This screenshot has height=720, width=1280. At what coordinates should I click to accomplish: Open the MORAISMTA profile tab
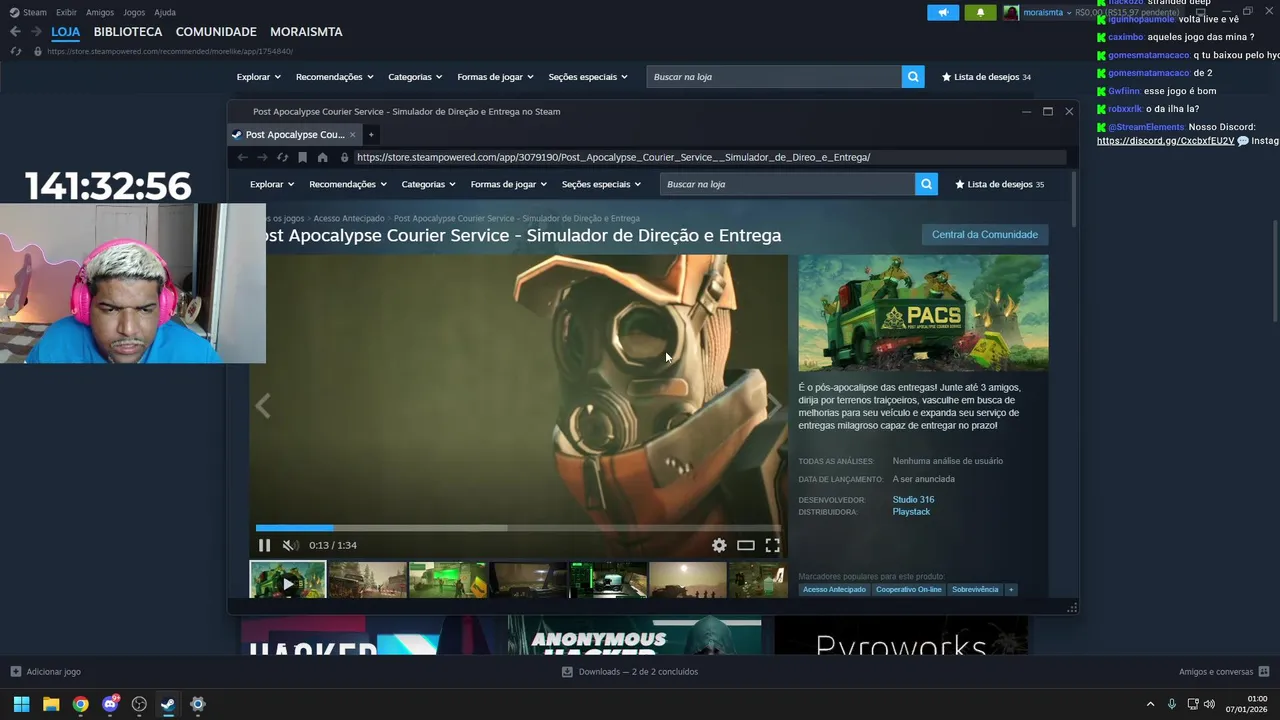point(306,32)
